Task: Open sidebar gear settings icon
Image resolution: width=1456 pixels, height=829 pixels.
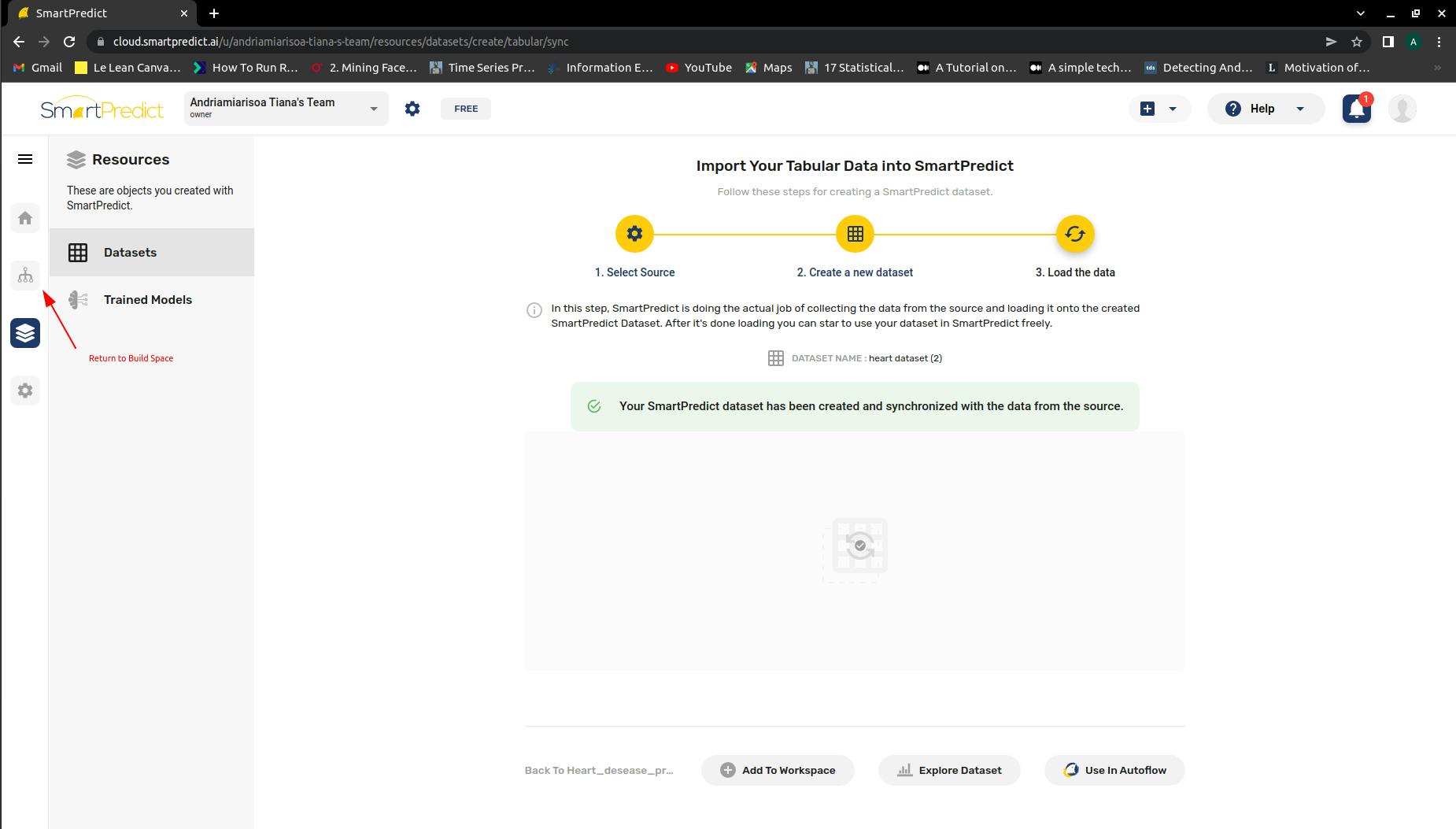Action: pyautogui.click(x=25, y=390)
